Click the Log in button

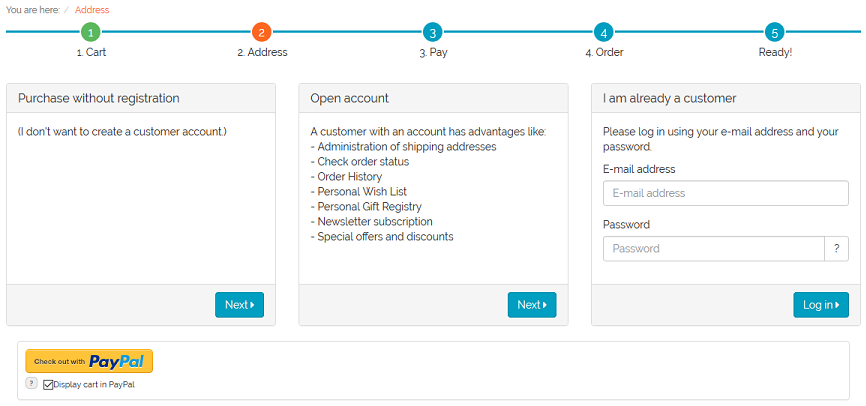[821, 305]
